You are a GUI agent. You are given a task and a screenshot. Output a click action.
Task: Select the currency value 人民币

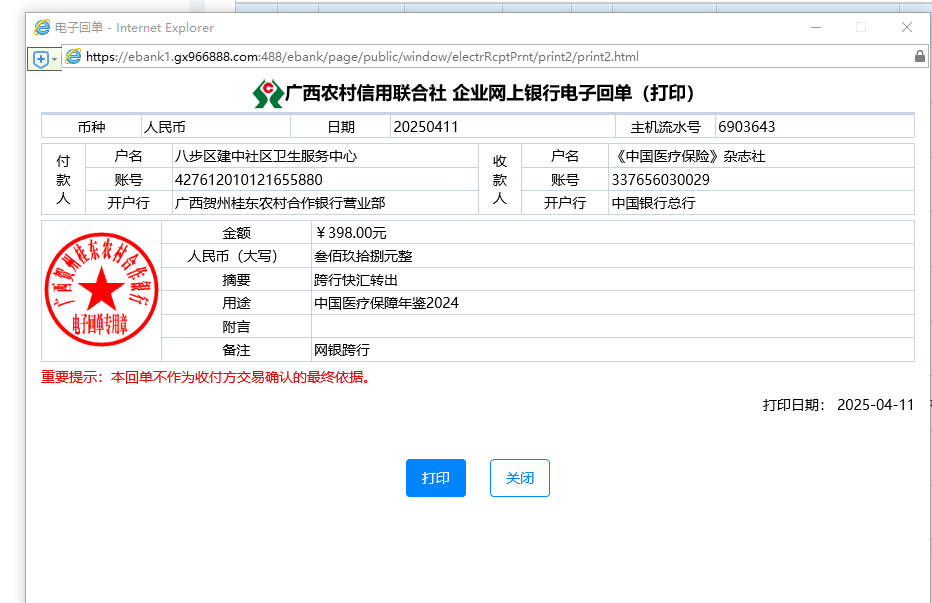coord(165,127)
